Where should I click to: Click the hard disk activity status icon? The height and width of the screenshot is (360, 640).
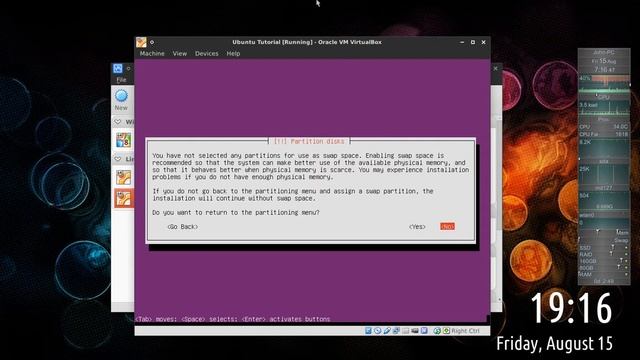368,331
